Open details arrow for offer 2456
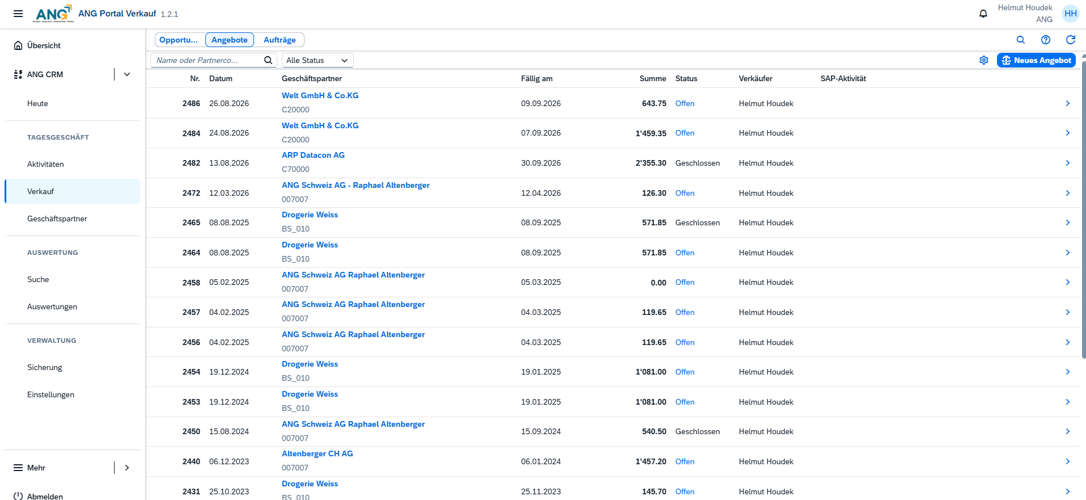The width and height of the screenshot is (1086, 500). coord(1067,341)
